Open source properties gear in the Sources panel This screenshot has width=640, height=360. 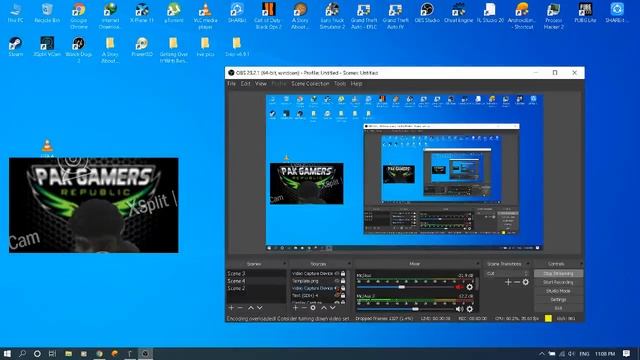click(x=313, y=308)
